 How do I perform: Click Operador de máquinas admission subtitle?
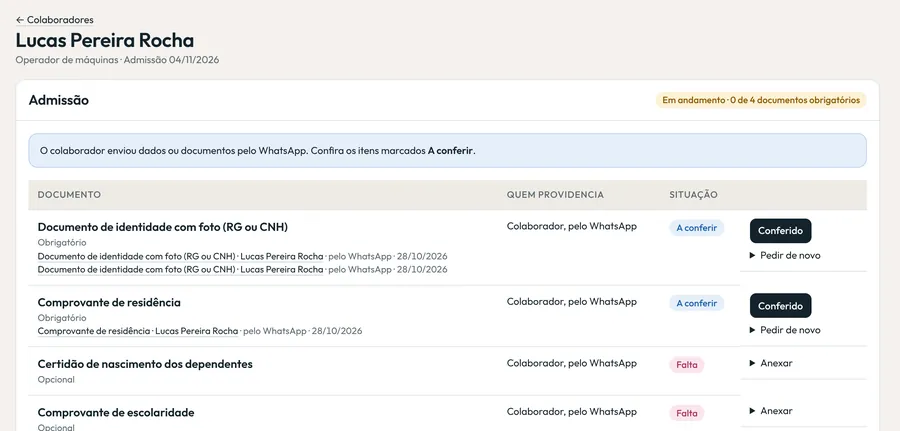(x=117, y=60)
